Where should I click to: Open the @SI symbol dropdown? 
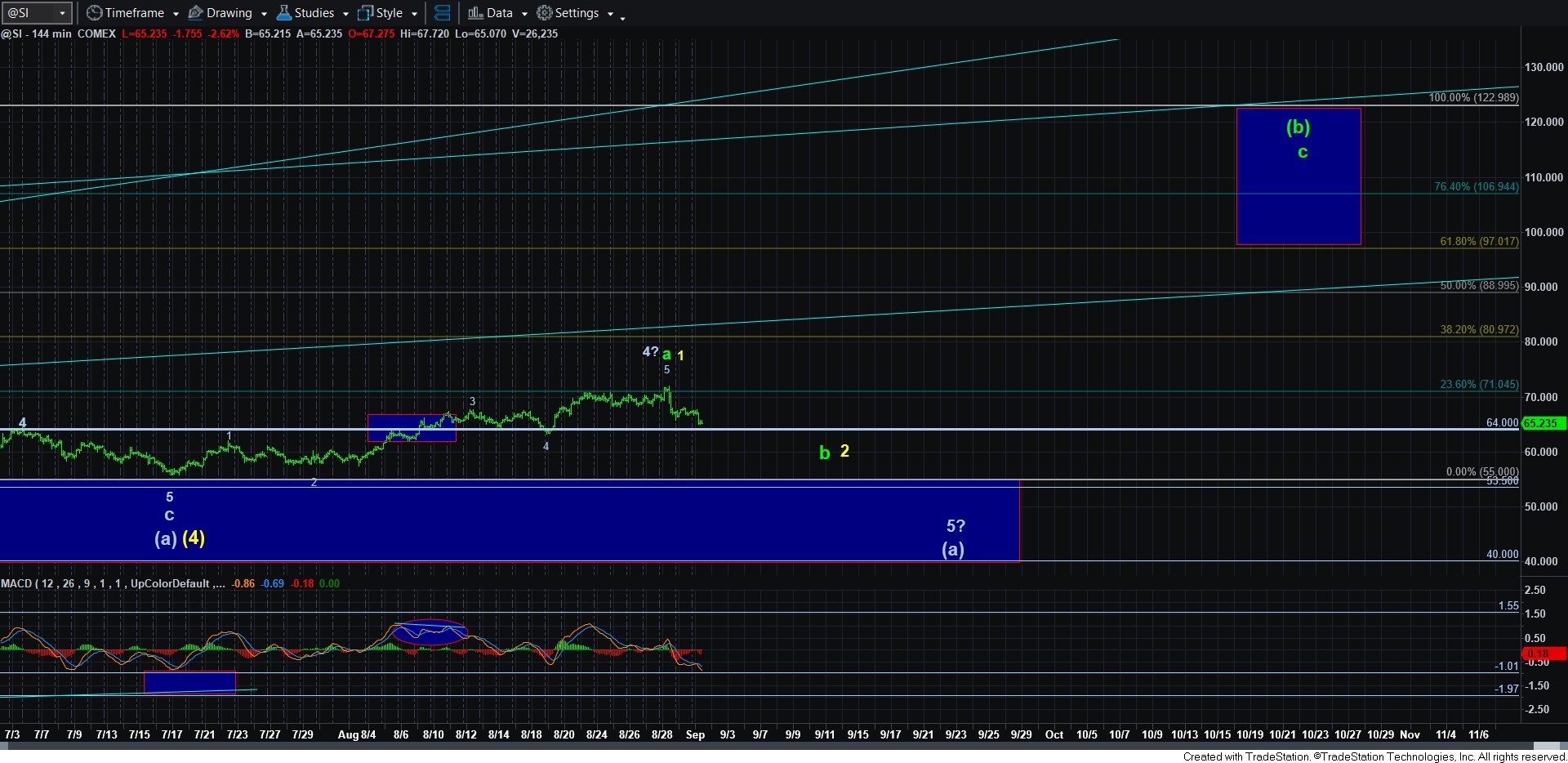pyautogui.click(x=62, y=13)
